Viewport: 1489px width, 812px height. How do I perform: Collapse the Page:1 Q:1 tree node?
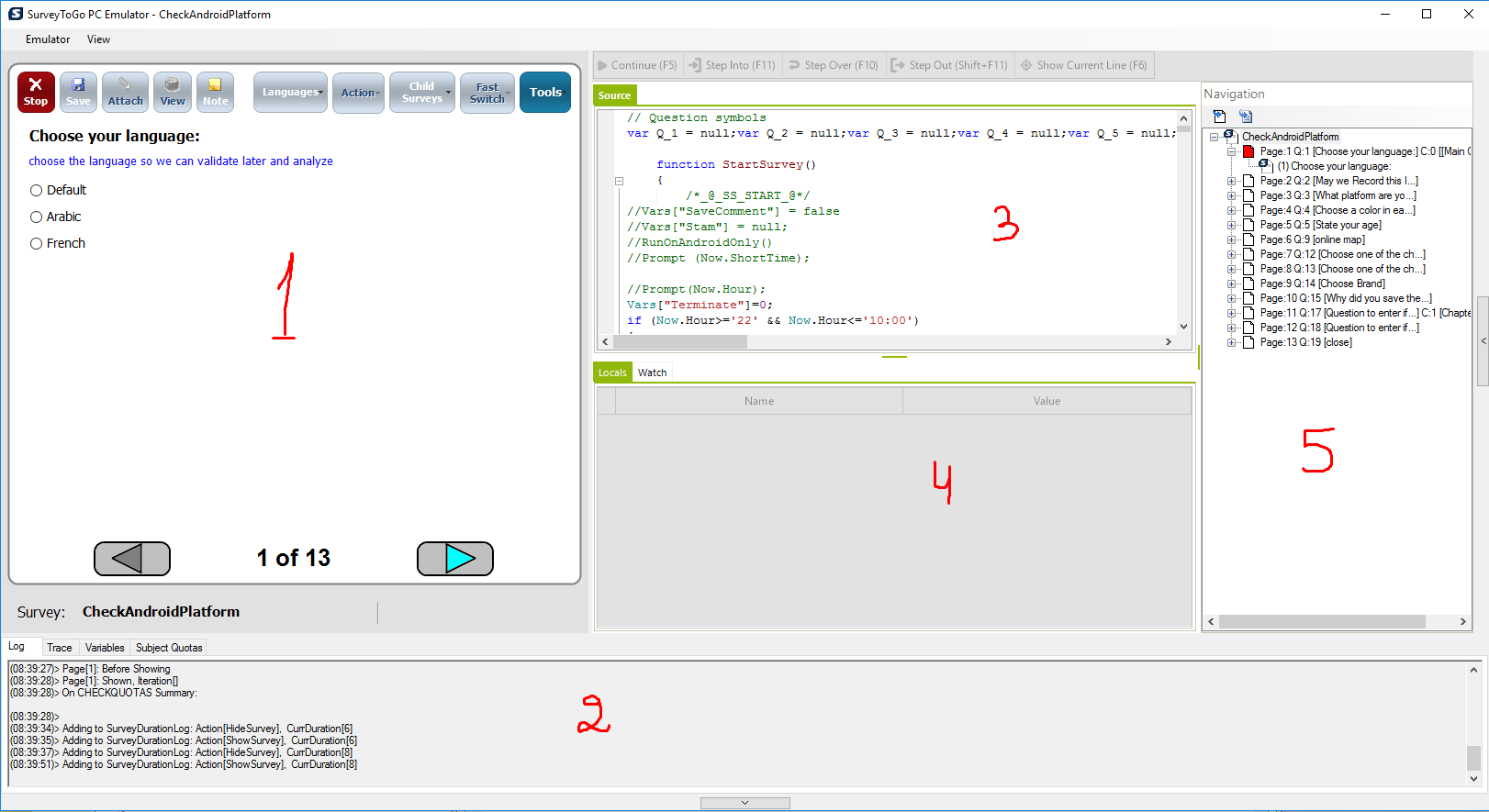point(1232,151)
